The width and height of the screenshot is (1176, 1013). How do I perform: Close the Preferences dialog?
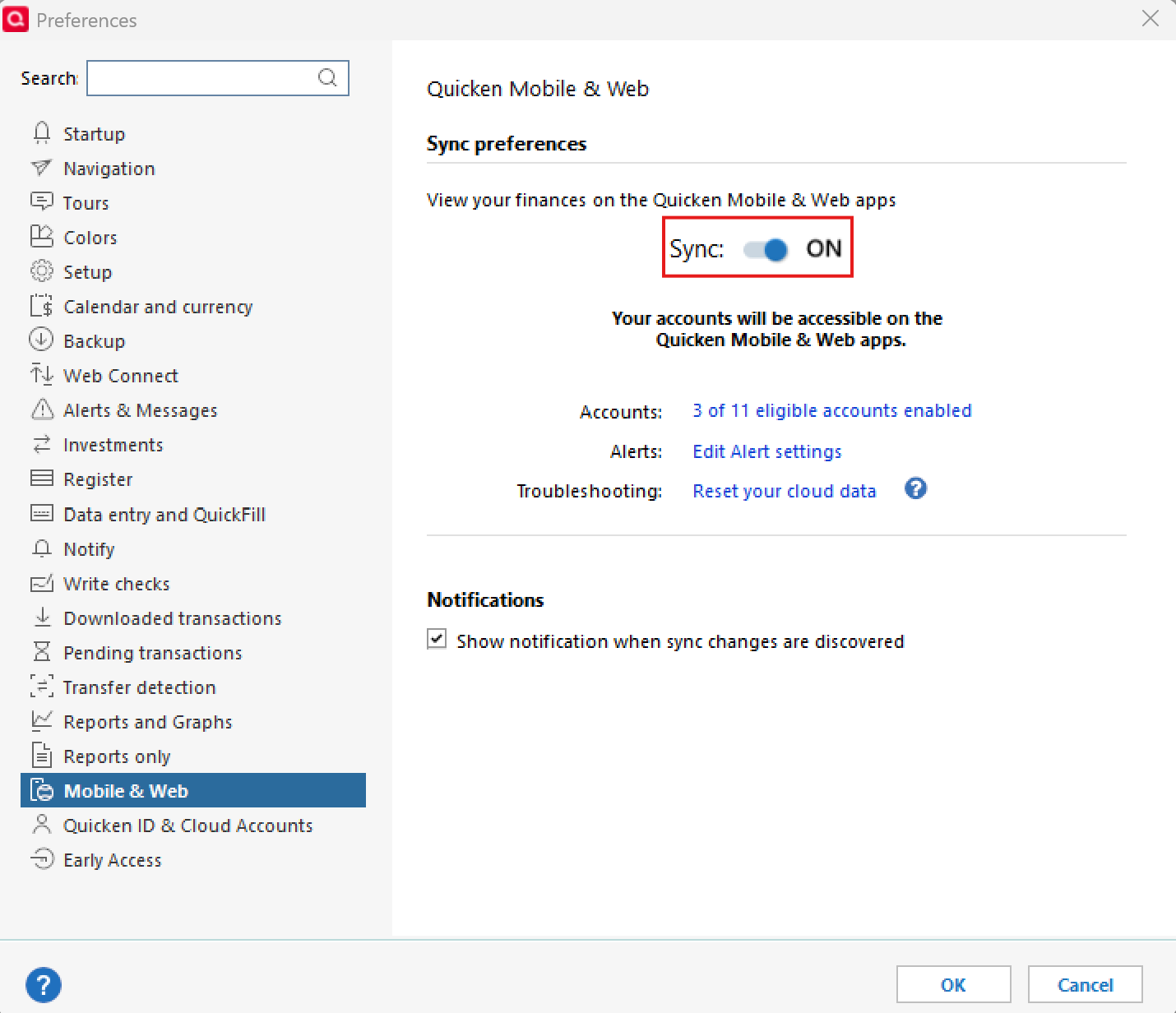(1151, 18)
